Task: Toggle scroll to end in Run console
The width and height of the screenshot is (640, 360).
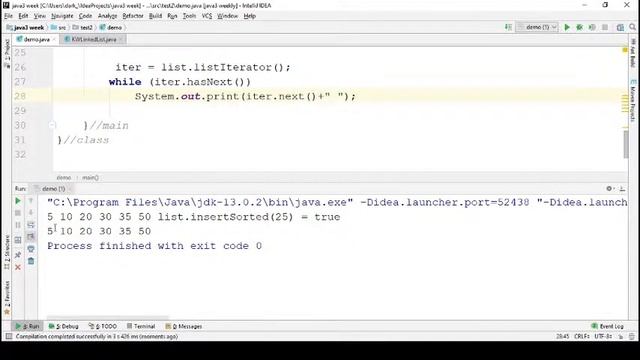Action: (31, 237)
